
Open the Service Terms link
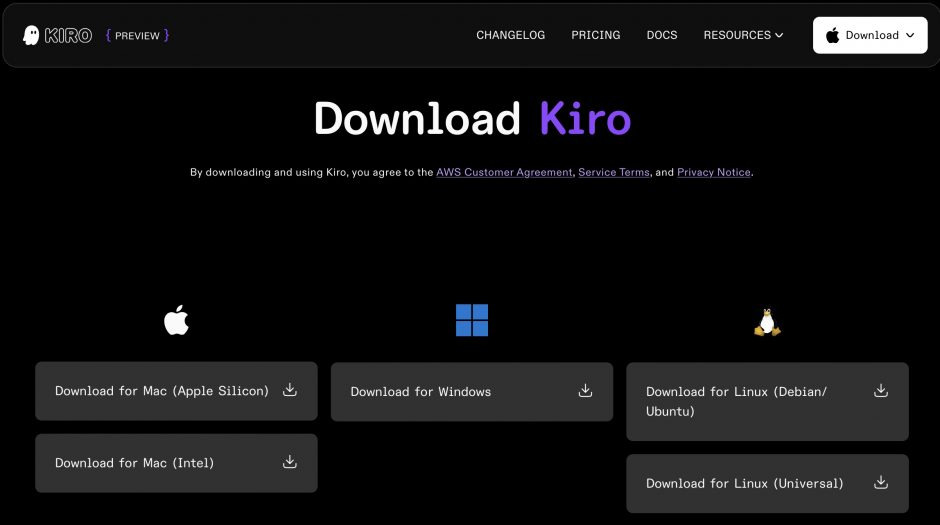(614, 172)
